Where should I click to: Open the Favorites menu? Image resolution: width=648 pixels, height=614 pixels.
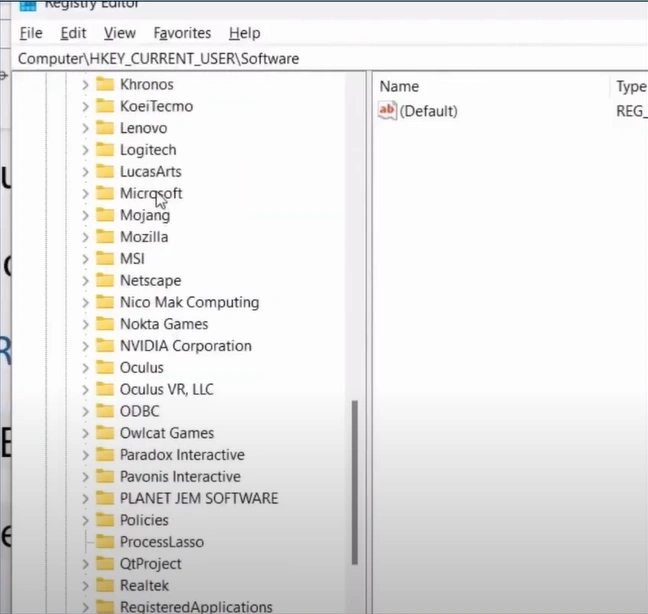182,33
